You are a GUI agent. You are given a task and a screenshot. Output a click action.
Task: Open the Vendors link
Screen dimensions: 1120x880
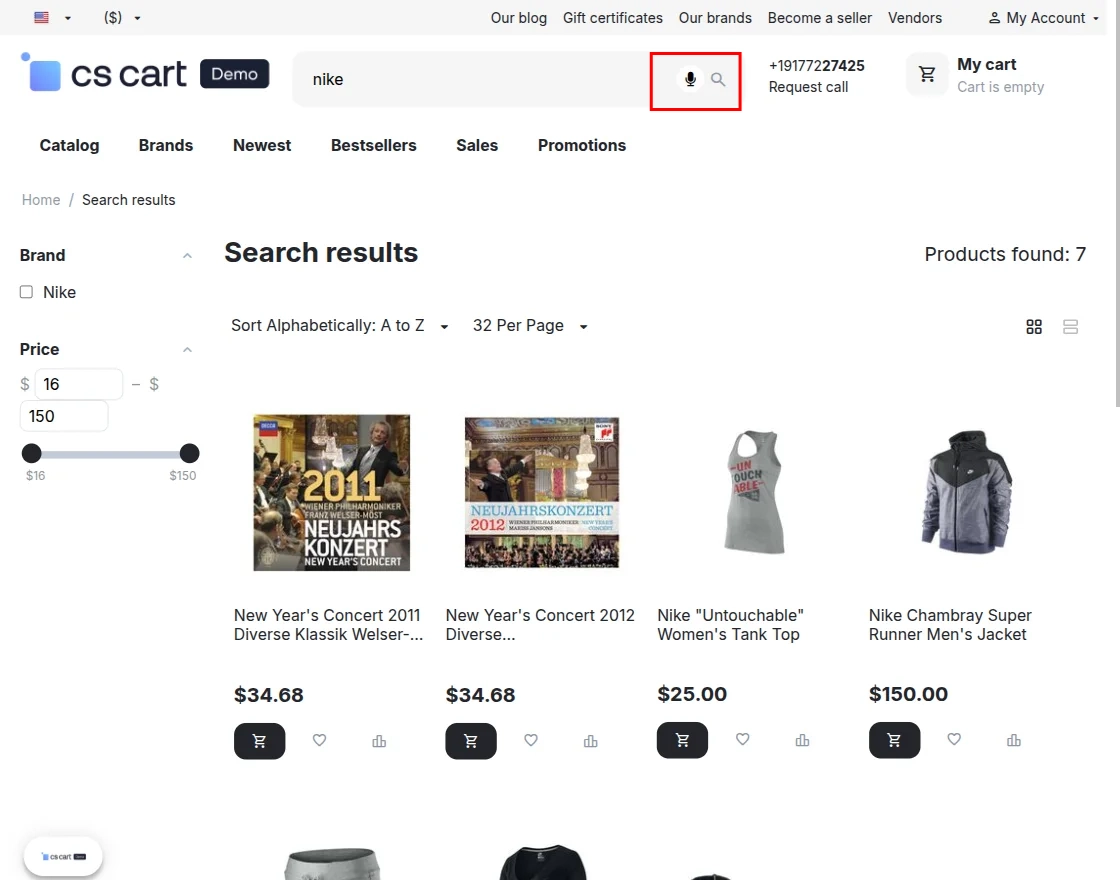(x=915, y=18)
